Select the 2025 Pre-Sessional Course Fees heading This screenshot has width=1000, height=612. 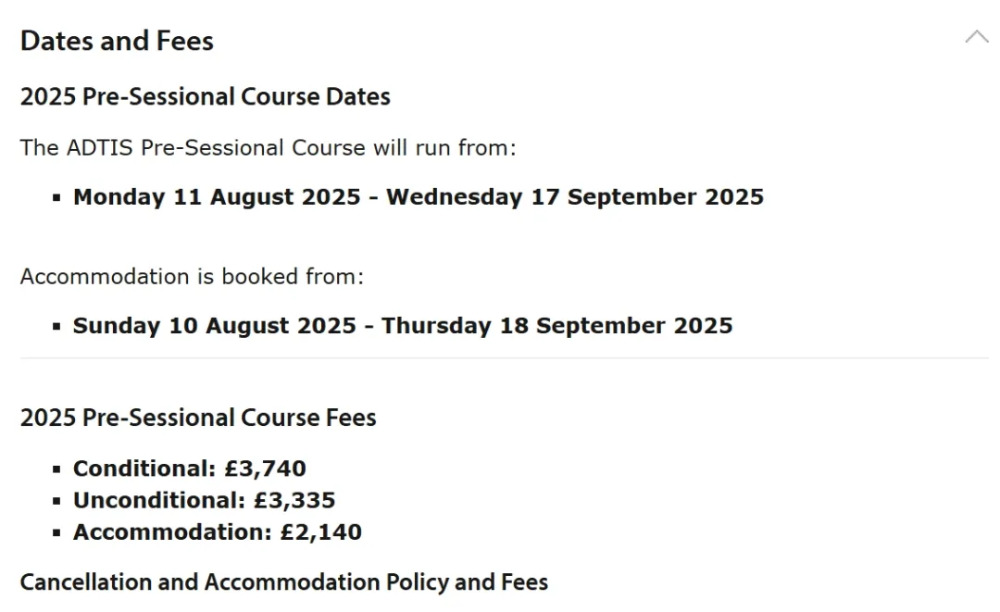(x=198, y=418)
